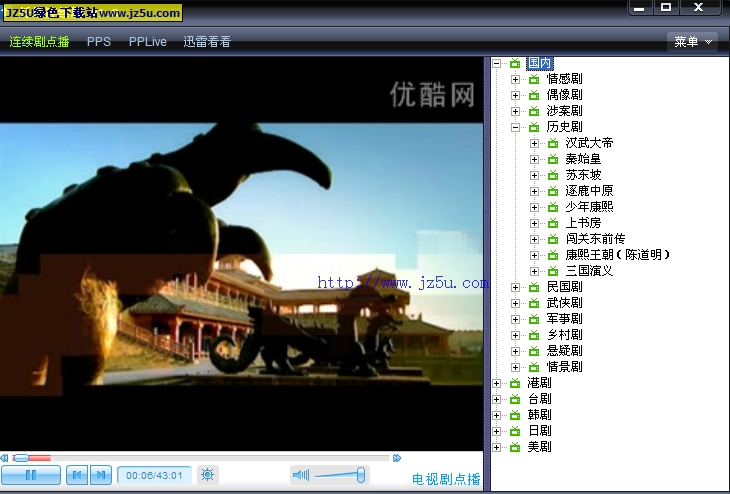Click TV icon next to 逐鹿中原

pos(553,191)
